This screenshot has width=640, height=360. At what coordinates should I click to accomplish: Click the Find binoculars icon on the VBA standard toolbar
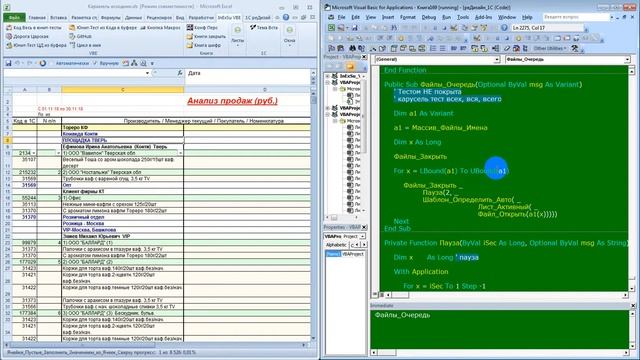394,28
